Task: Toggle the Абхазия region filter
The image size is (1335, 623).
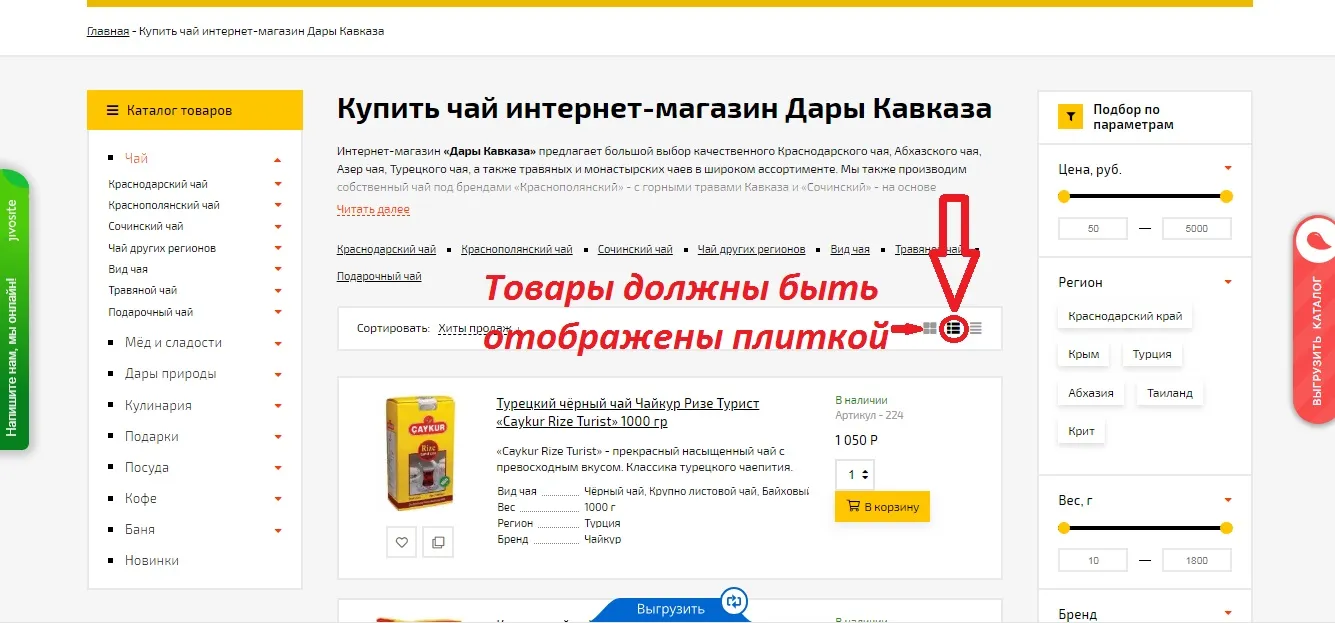Action: (x=1090, y=393)
